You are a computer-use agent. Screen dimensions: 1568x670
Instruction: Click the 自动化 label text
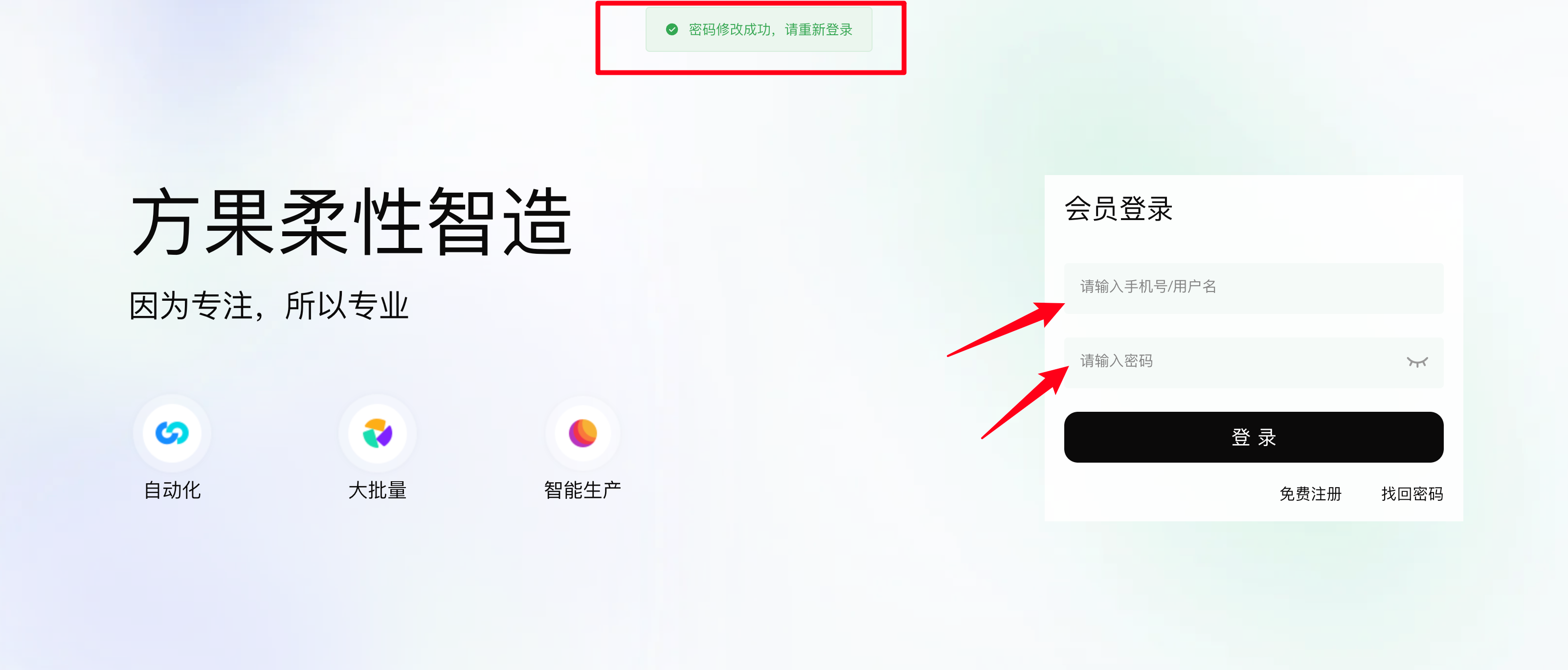coord(172,490)
